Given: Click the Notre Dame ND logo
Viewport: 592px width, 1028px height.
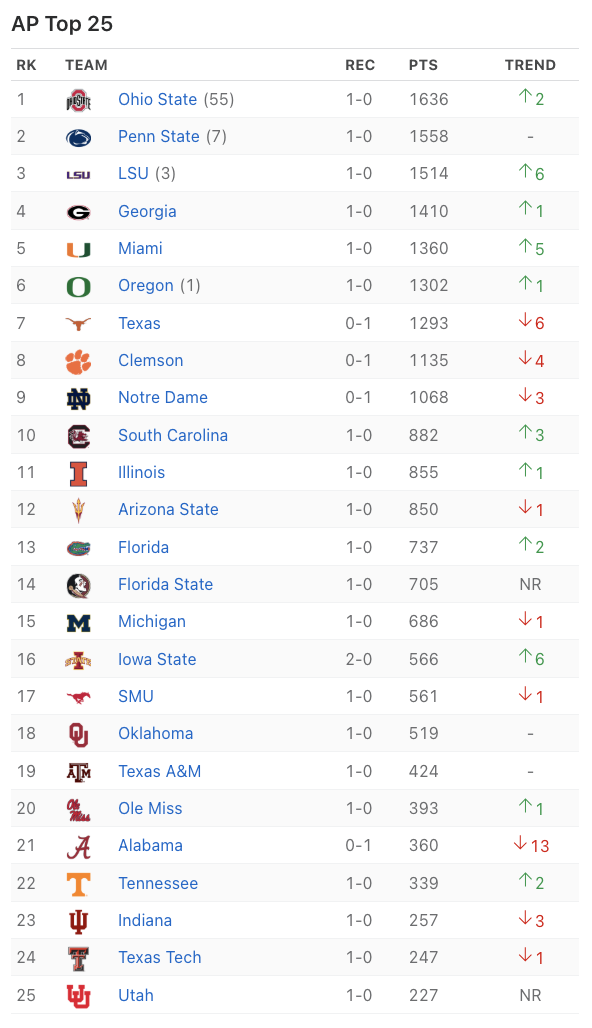Looking at the screenshot, I should click(x=79, y=398).
